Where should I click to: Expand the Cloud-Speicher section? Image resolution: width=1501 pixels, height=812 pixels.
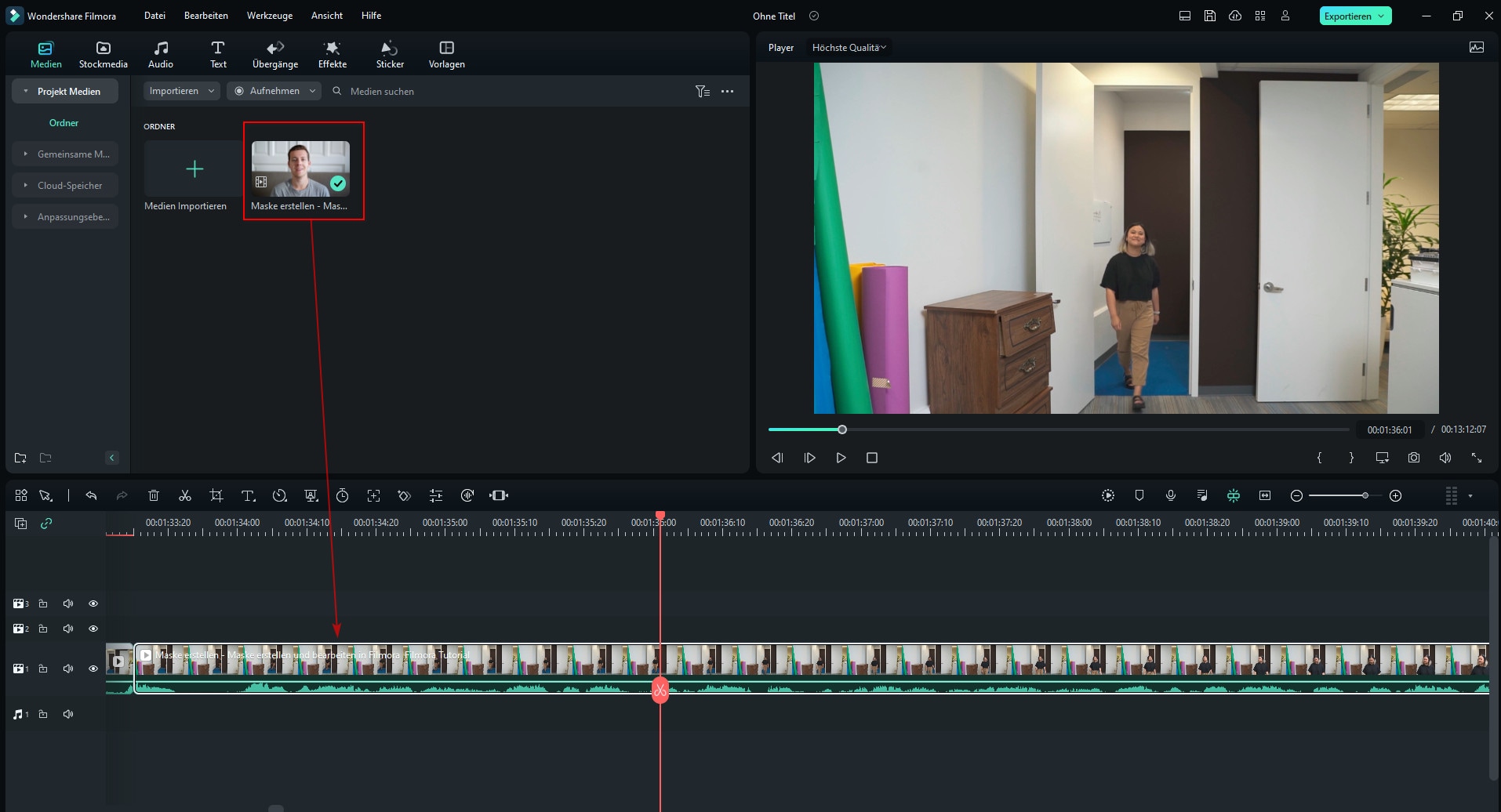[x=25, y=186]
